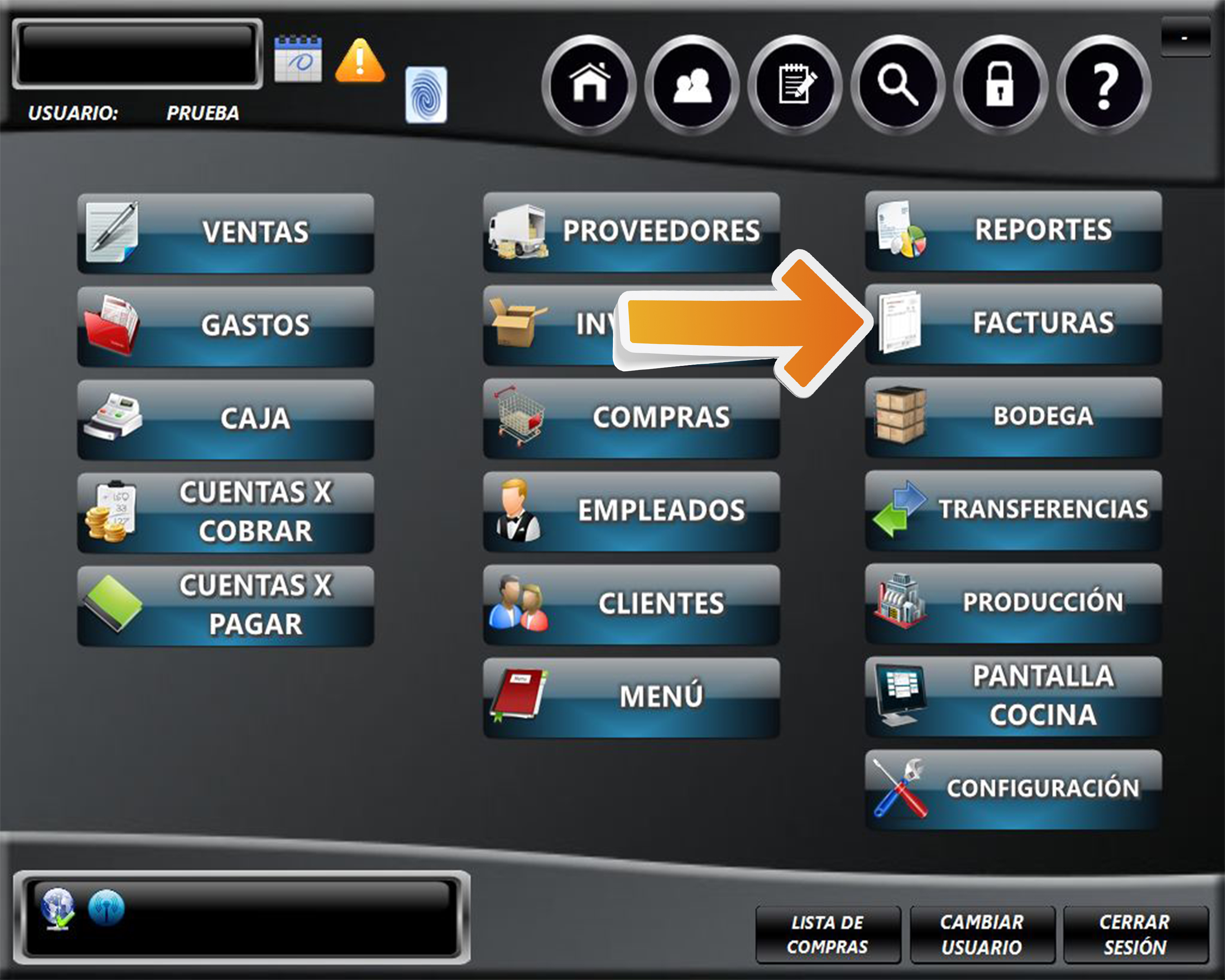Viewport: 1225px width, 980px height.
Task: Click the USUARIO: label
Action: [x=73, y=113]
